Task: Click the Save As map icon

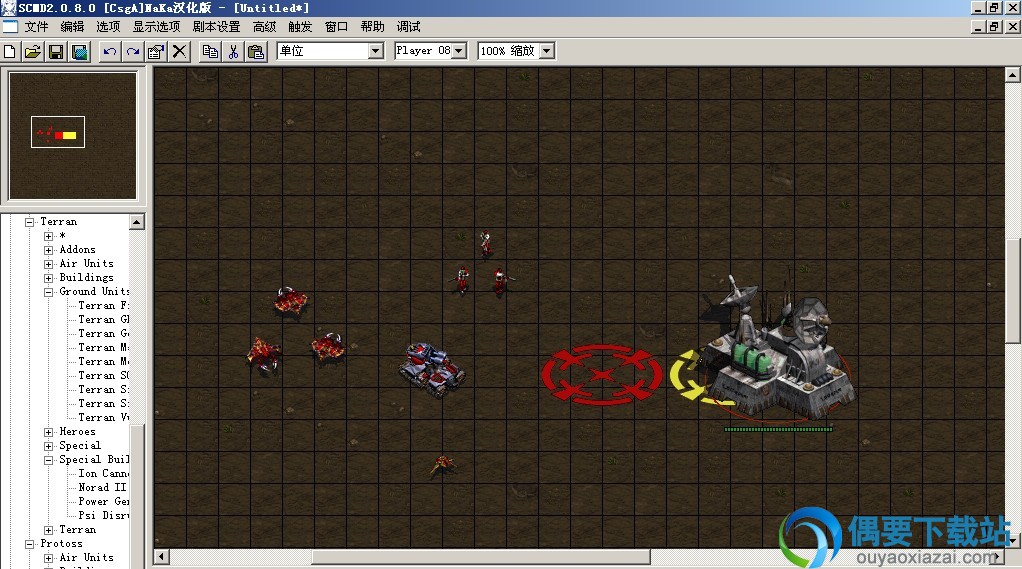Action: tap(80, 51)
